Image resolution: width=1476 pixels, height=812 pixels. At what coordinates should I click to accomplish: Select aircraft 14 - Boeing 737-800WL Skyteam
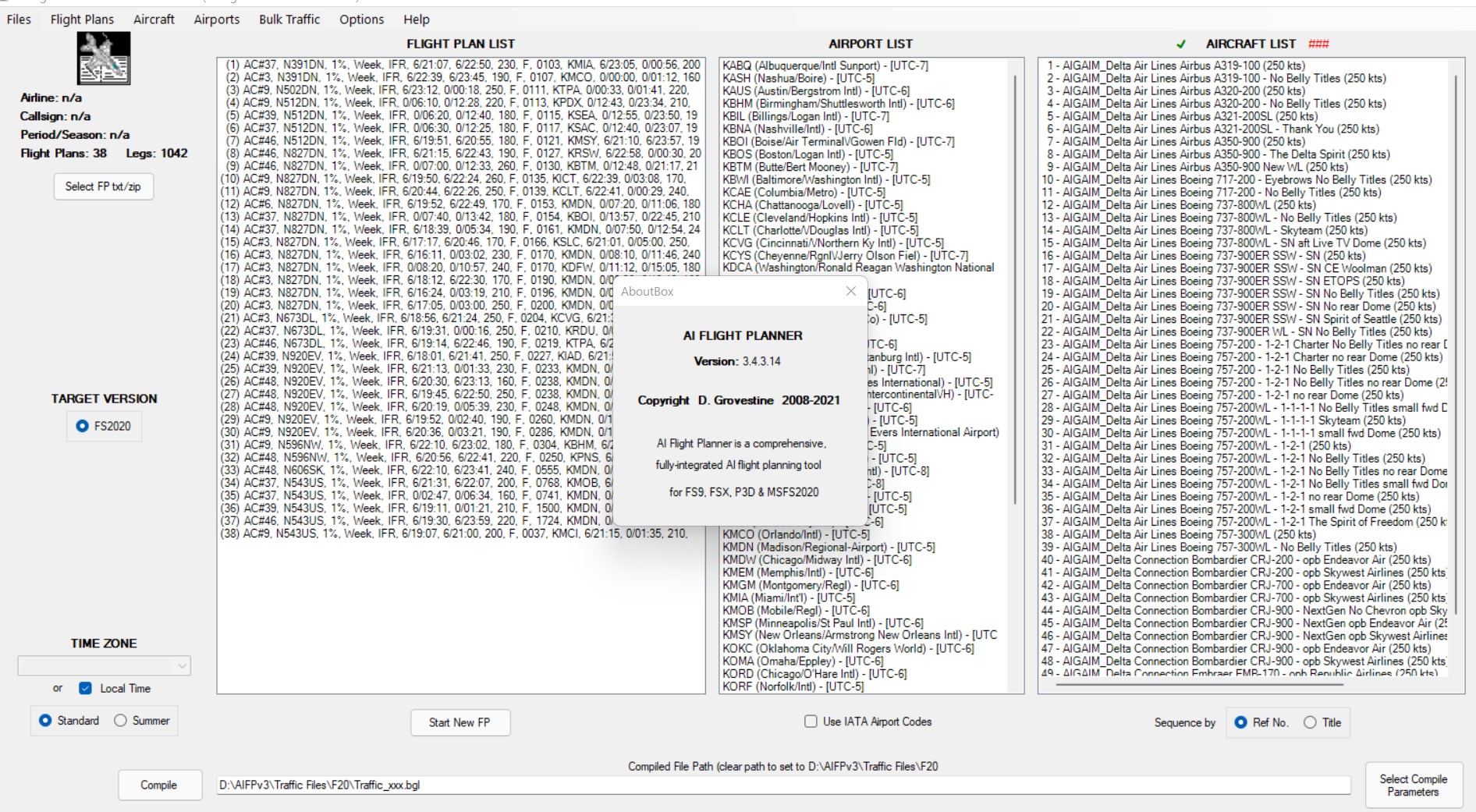pos(1205,230)
